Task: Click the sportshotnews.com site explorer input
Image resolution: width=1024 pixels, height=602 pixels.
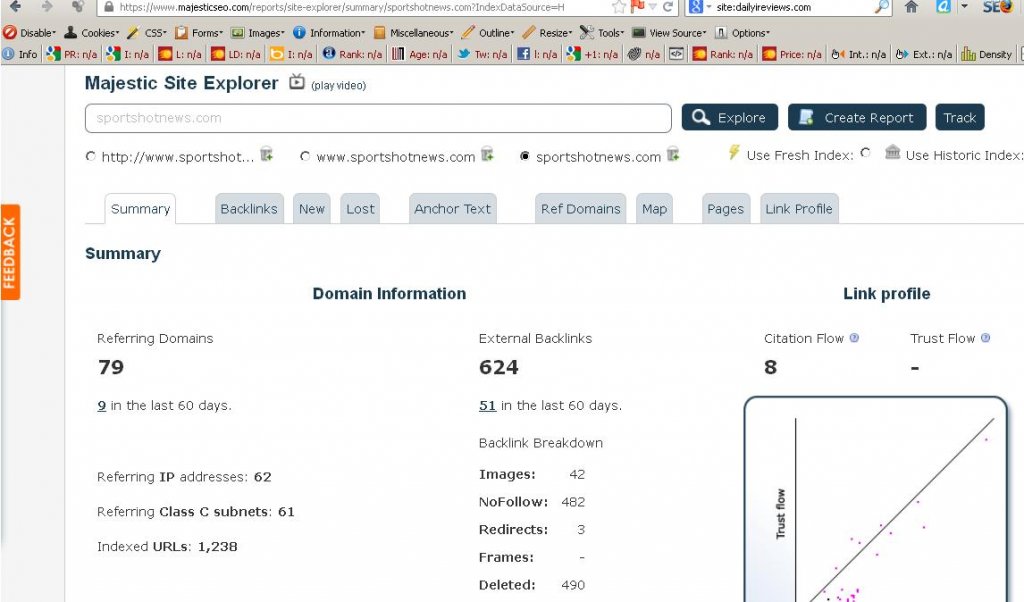Action: point(378,118)
